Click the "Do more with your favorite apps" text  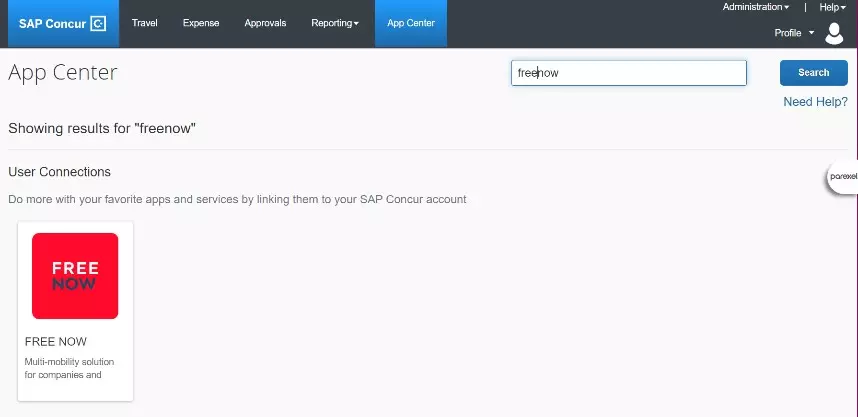point(237,199)
